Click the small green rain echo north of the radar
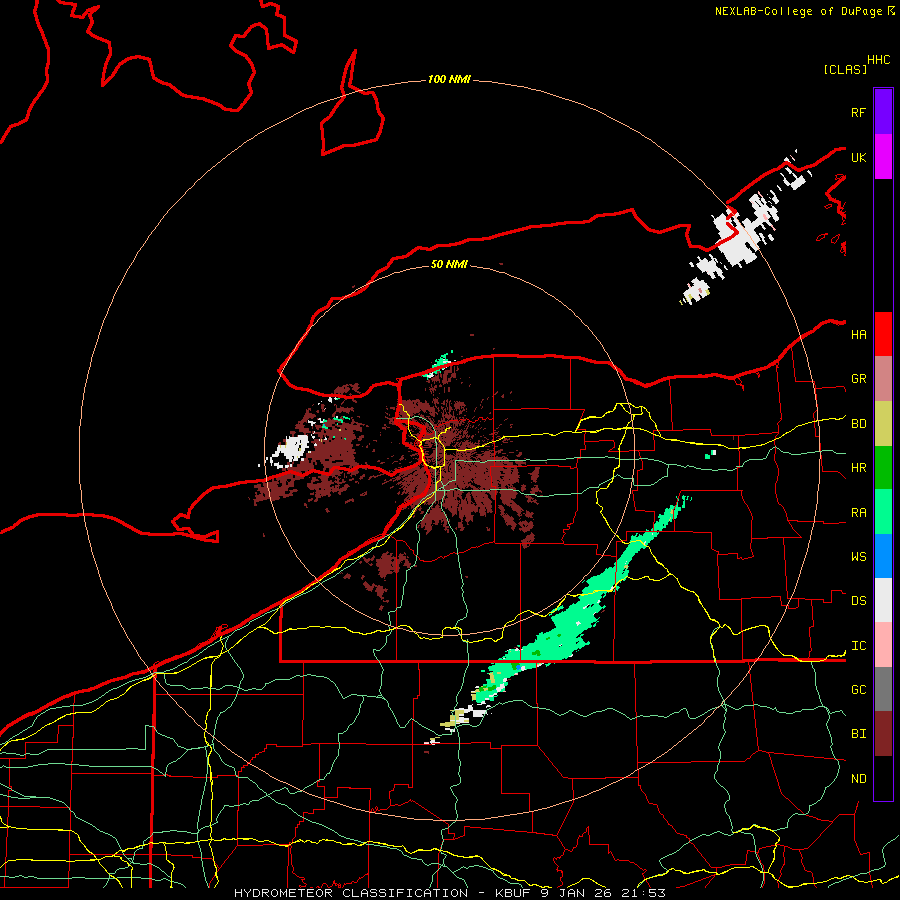The height and width of the screenshot is (900, 900). [x=439, y=364]
